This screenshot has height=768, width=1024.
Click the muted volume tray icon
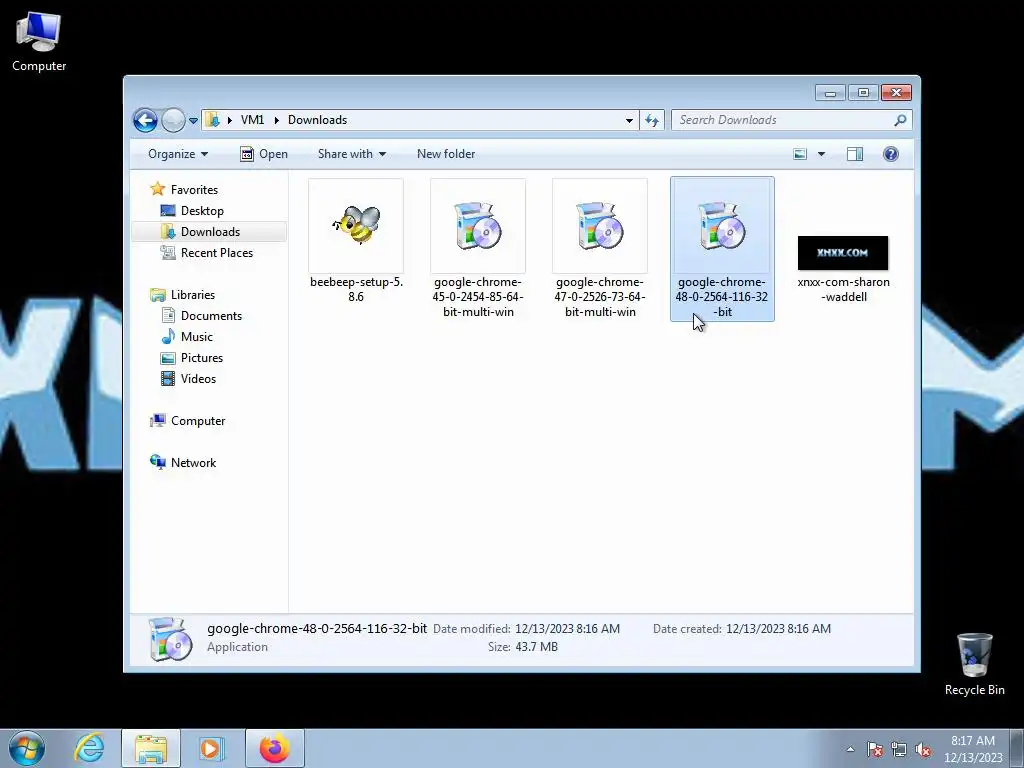click(x=923, y=749)
